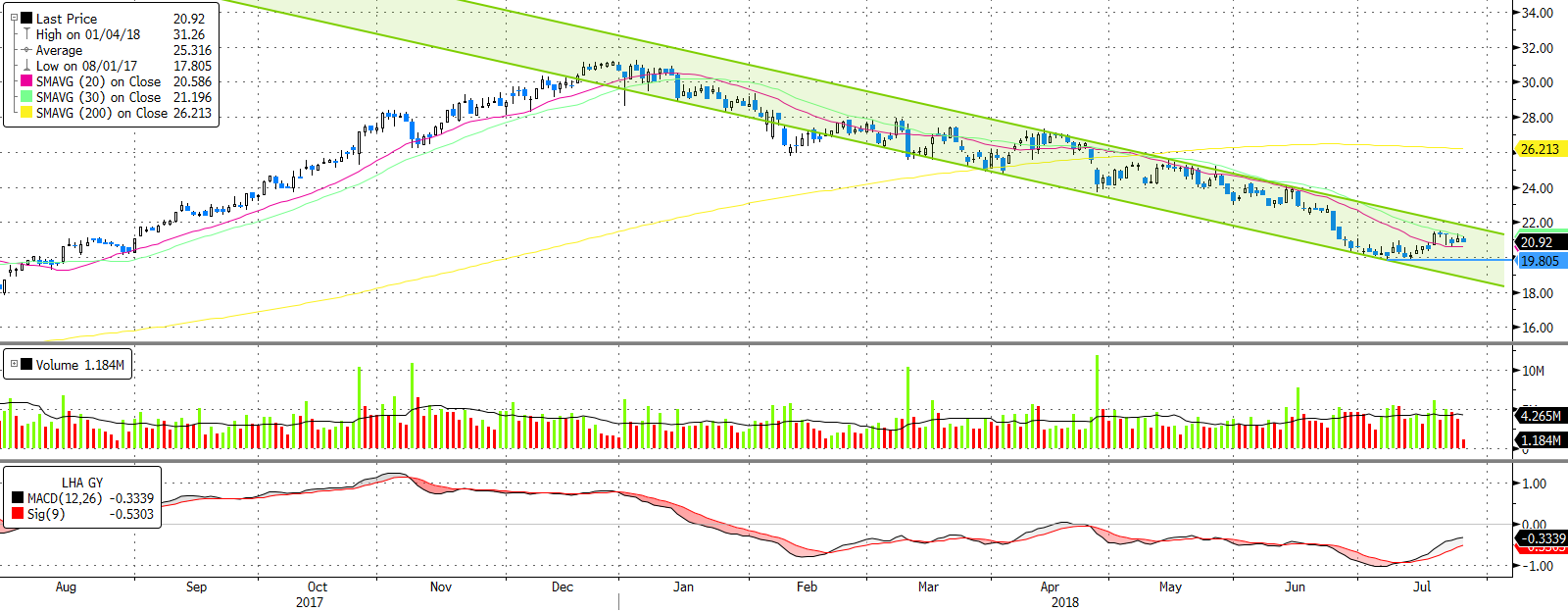Click the 31.26 high value in legend

189,34
